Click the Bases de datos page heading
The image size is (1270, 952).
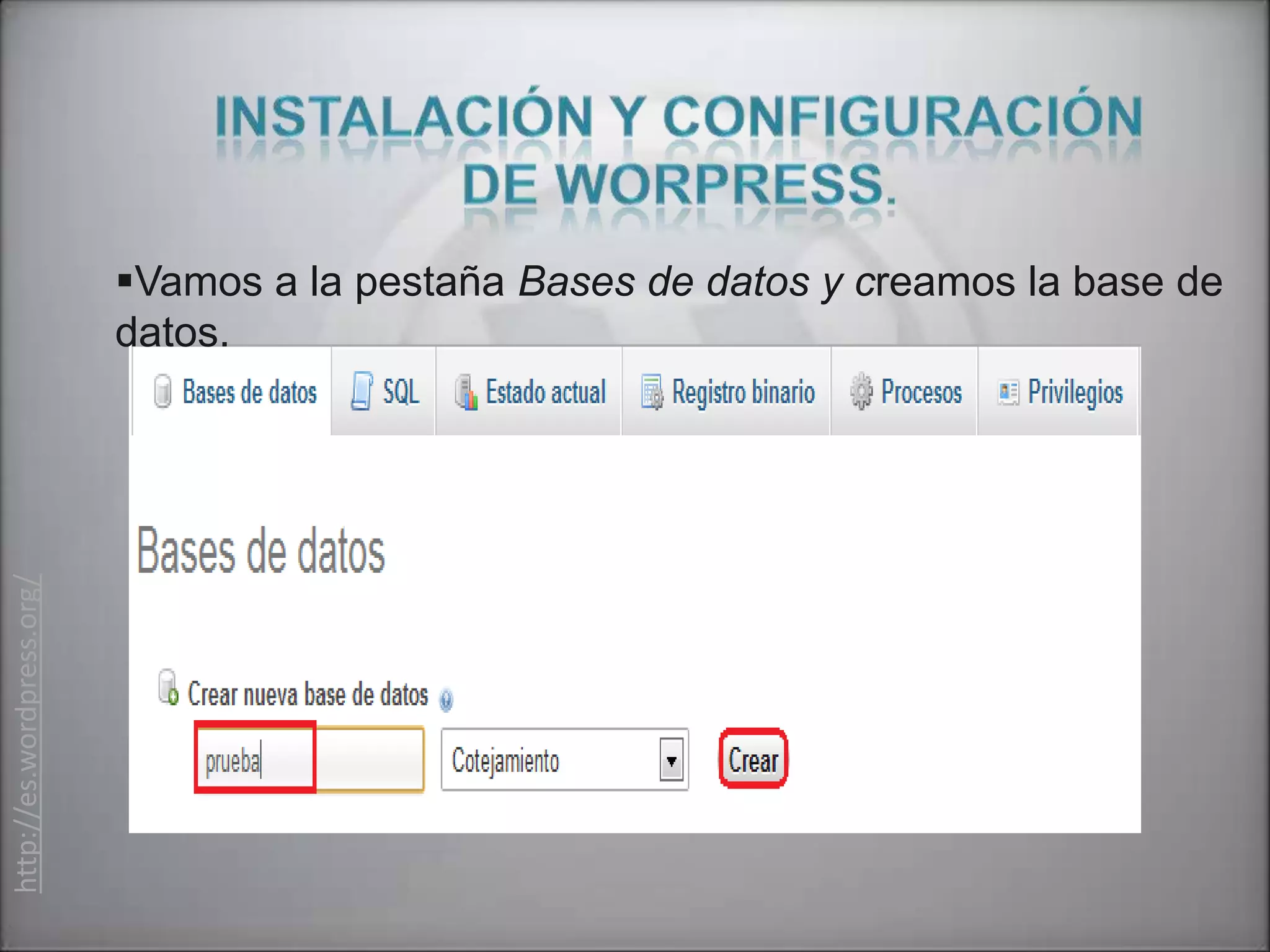[260, 550]
